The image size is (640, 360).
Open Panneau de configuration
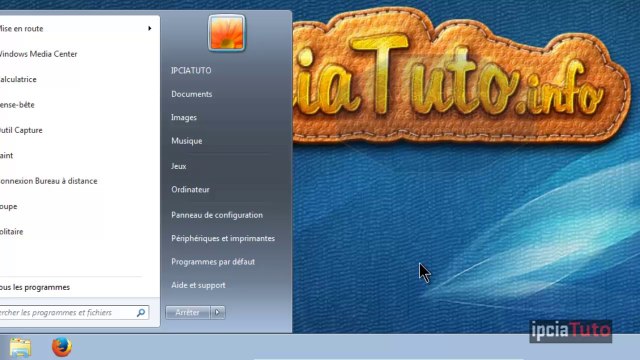point(217,215)
